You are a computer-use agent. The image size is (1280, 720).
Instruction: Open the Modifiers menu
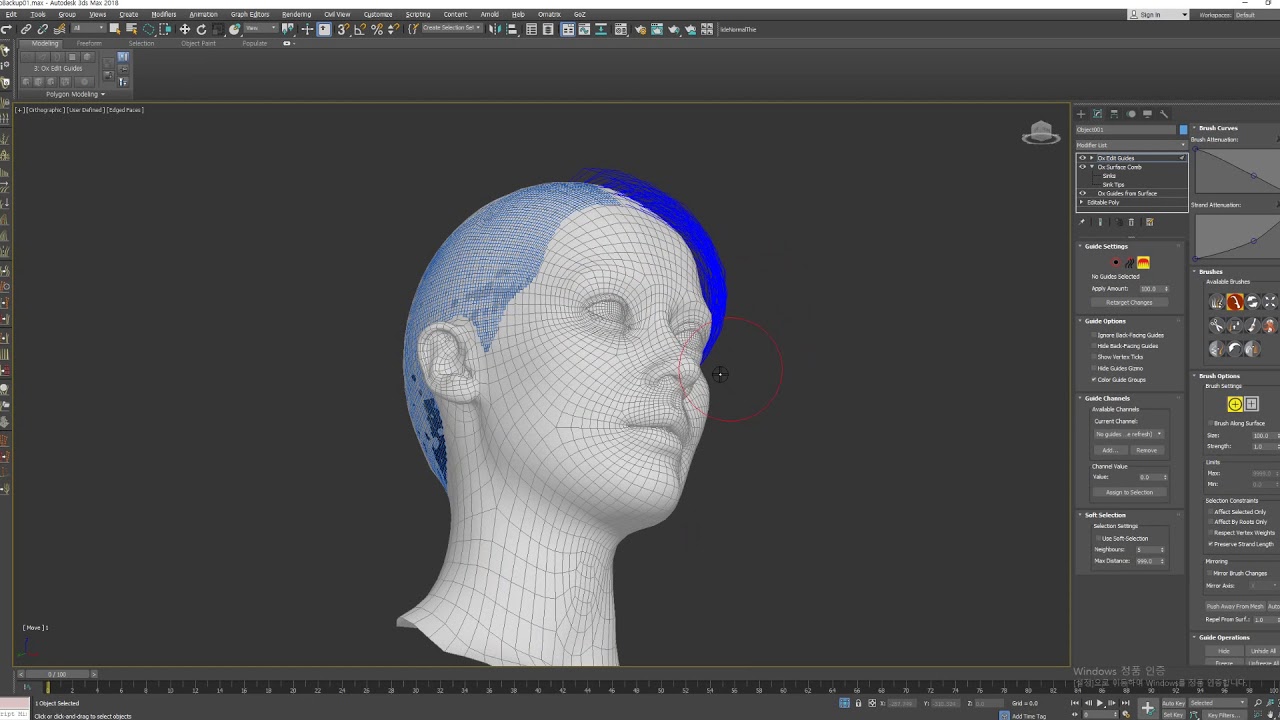click(163, 14)
